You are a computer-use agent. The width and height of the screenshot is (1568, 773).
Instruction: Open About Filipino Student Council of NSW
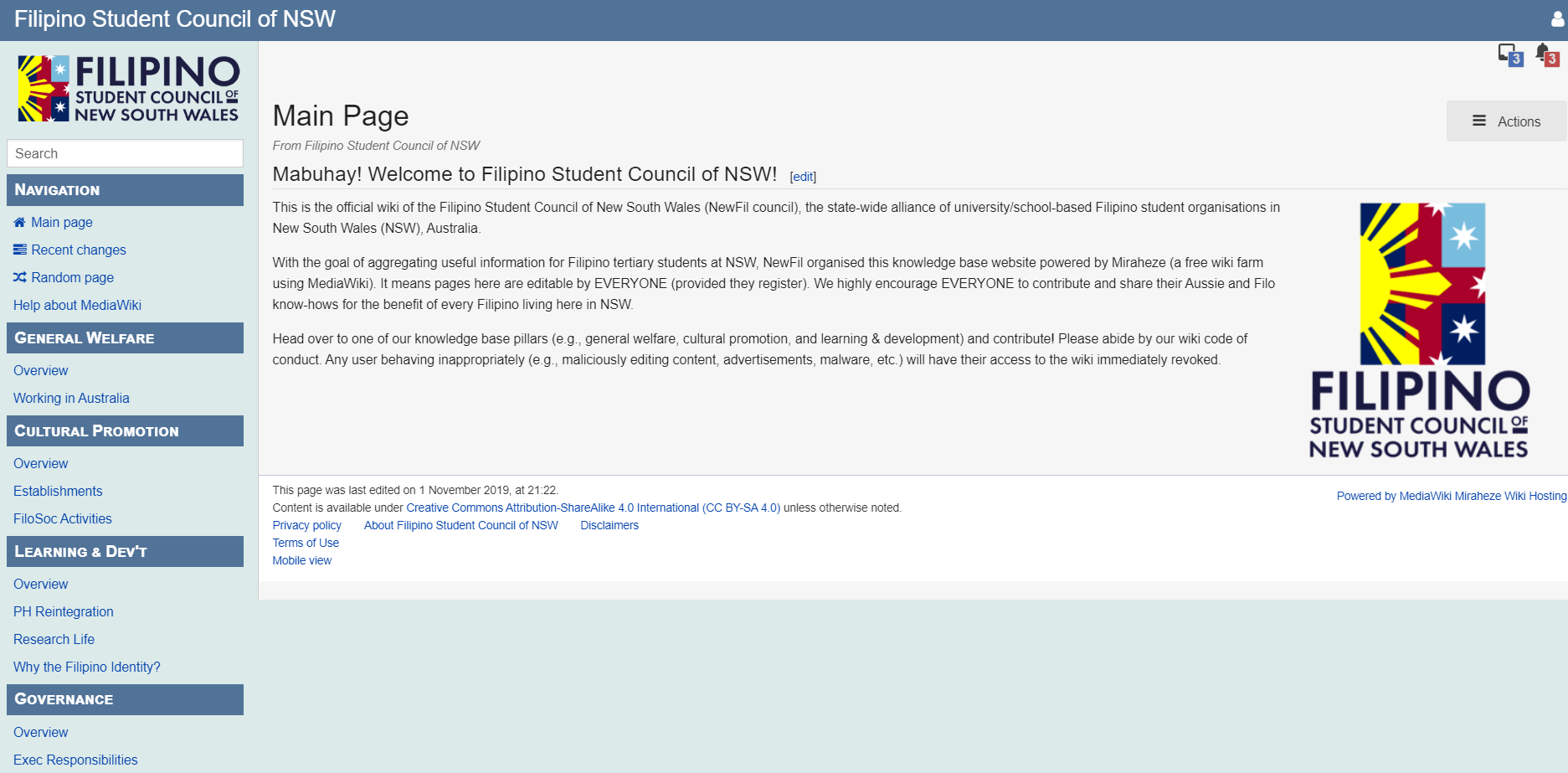[x=460, y=525]
